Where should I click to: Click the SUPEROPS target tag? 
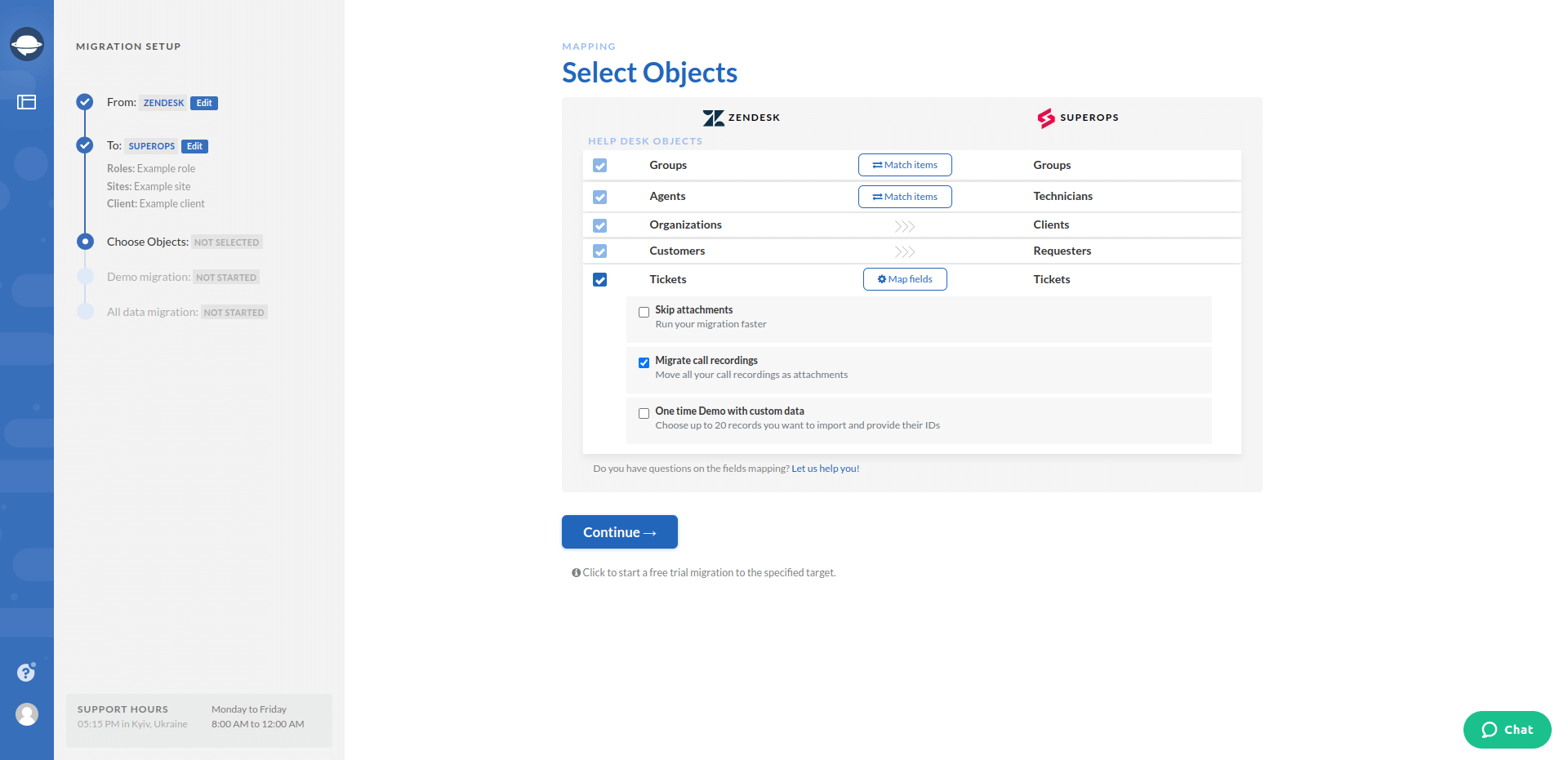[151, 146]
